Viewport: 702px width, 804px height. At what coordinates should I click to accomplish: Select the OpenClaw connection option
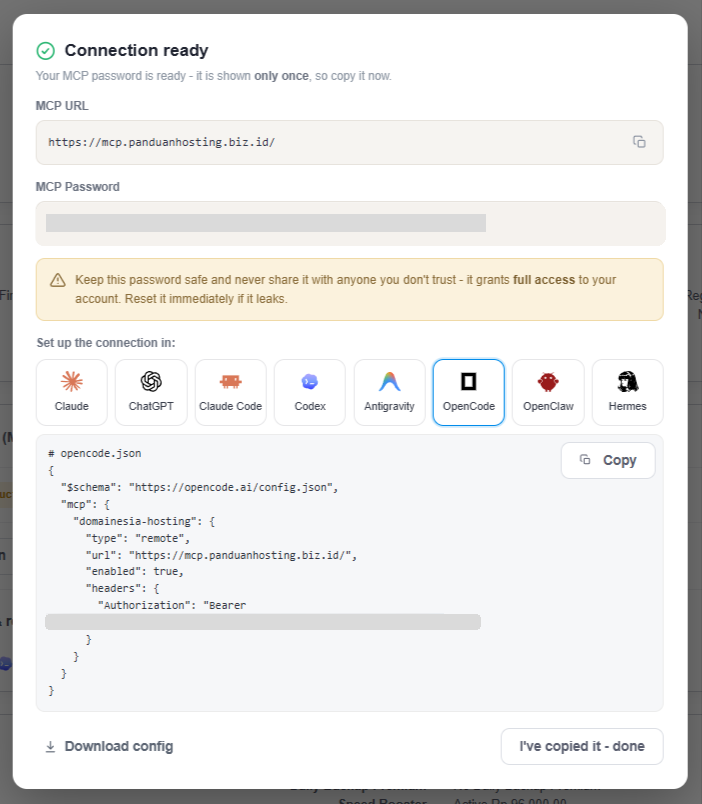[548, 392]
